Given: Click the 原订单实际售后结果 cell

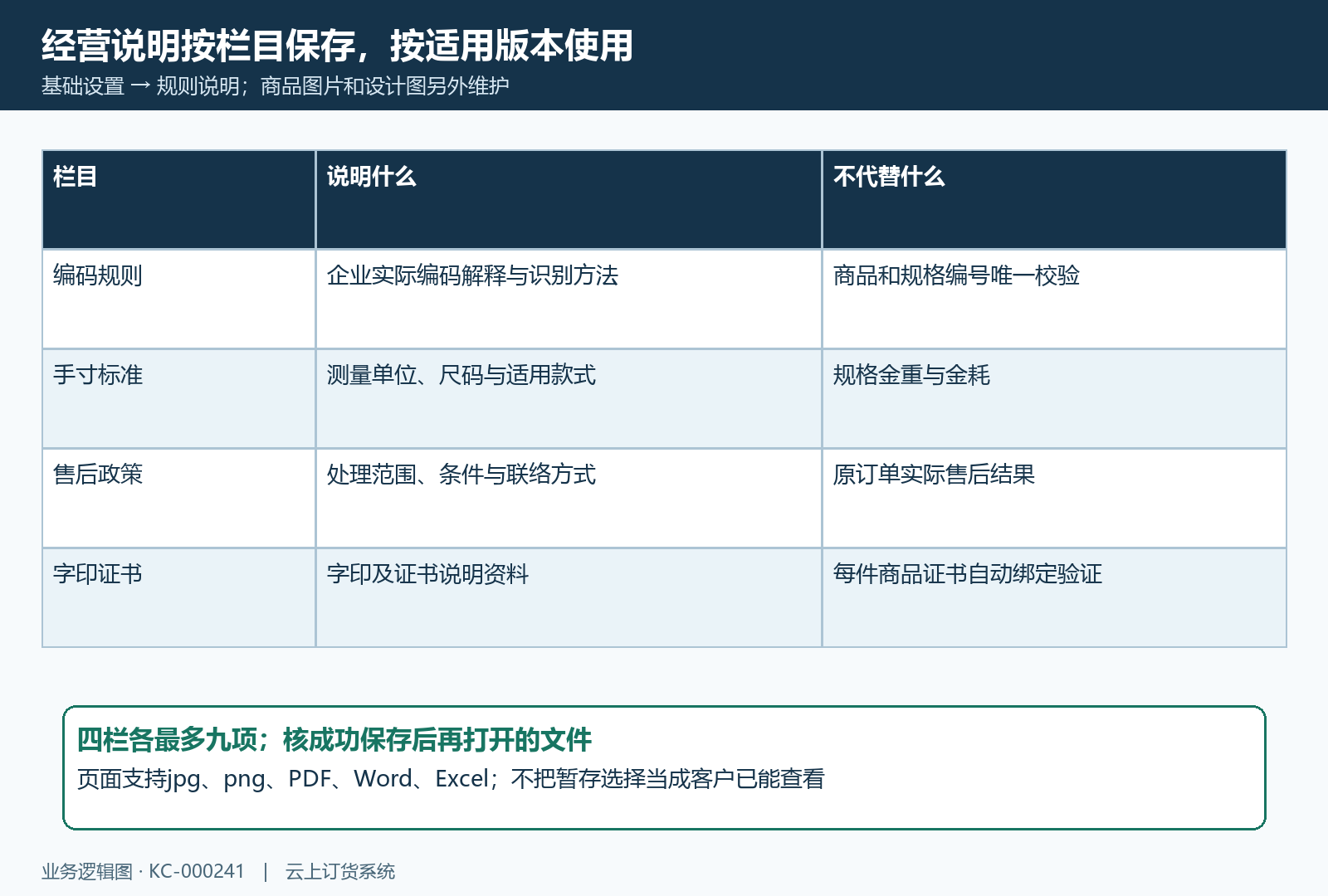Looking at the screenshot, I should (x=1054, y=499).
